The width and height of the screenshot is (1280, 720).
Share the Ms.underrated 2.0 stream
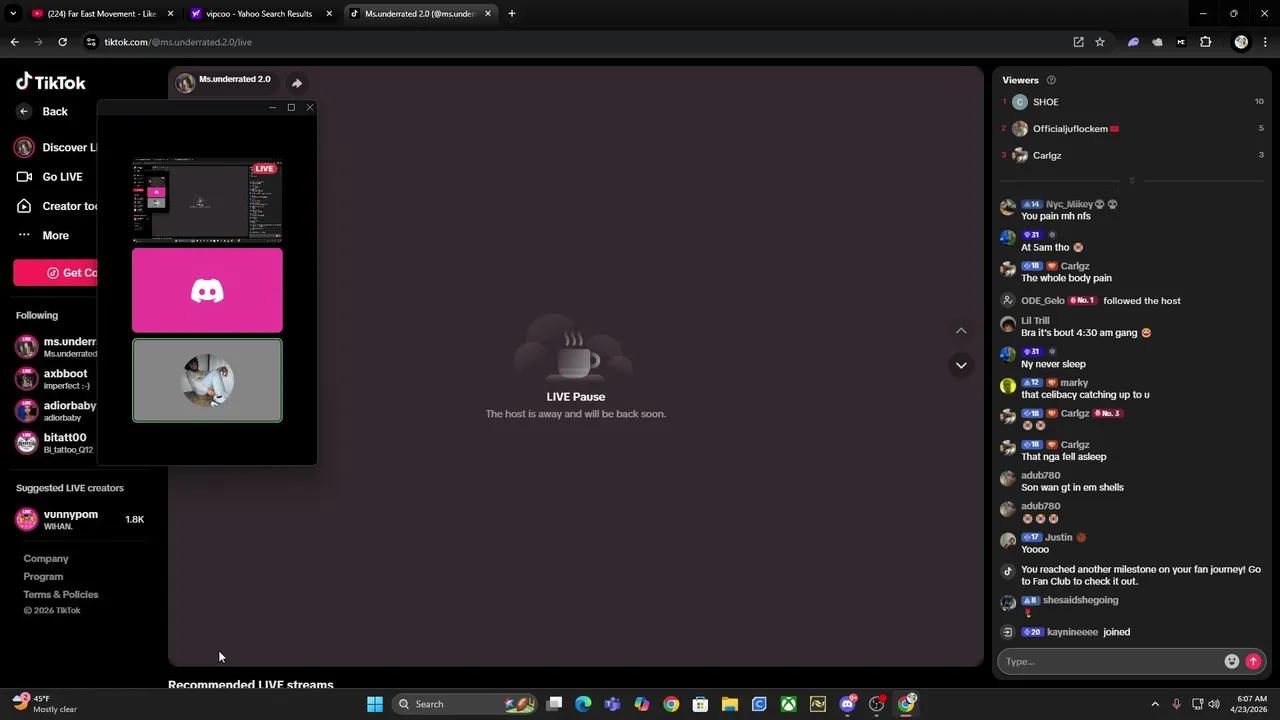(x=297, y=83)
